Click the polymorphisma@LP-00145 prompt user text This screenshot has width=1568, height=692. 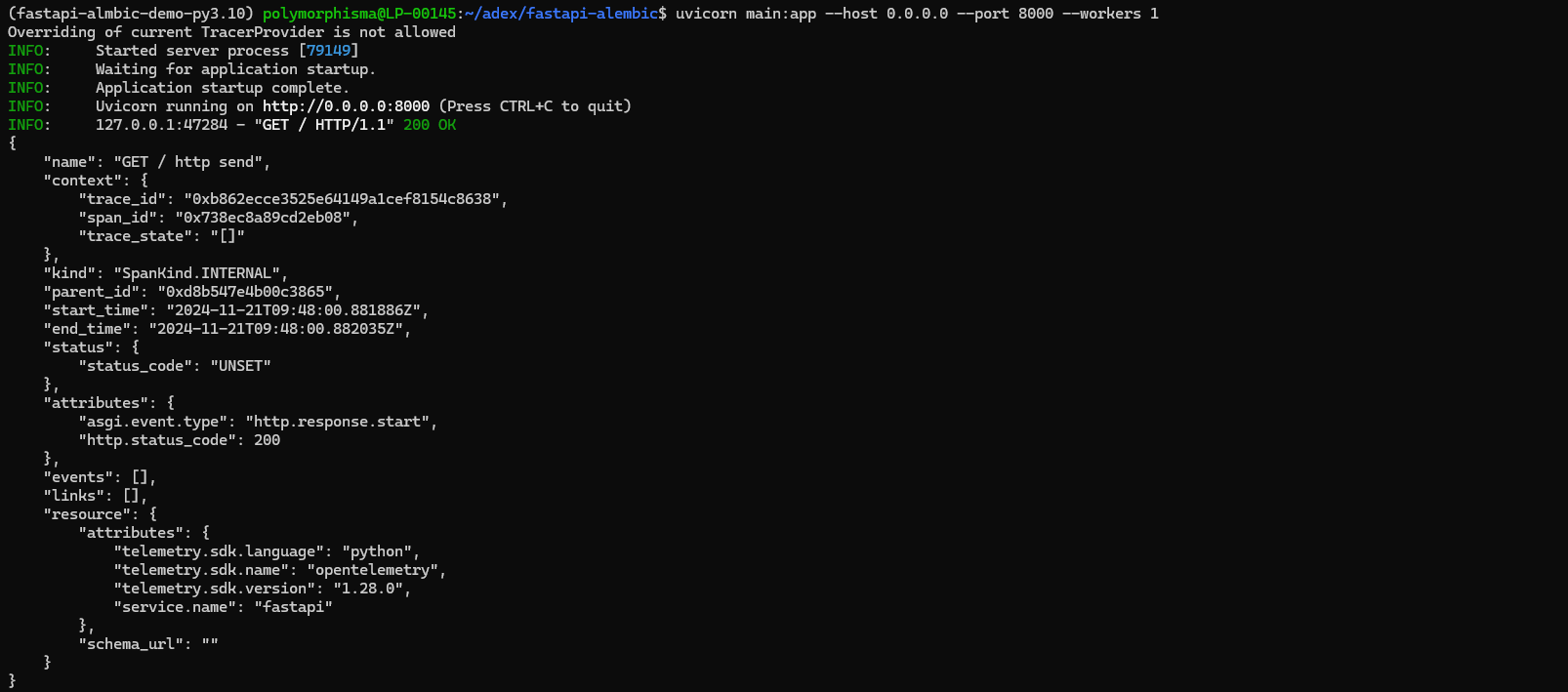(x=359, y=14)
